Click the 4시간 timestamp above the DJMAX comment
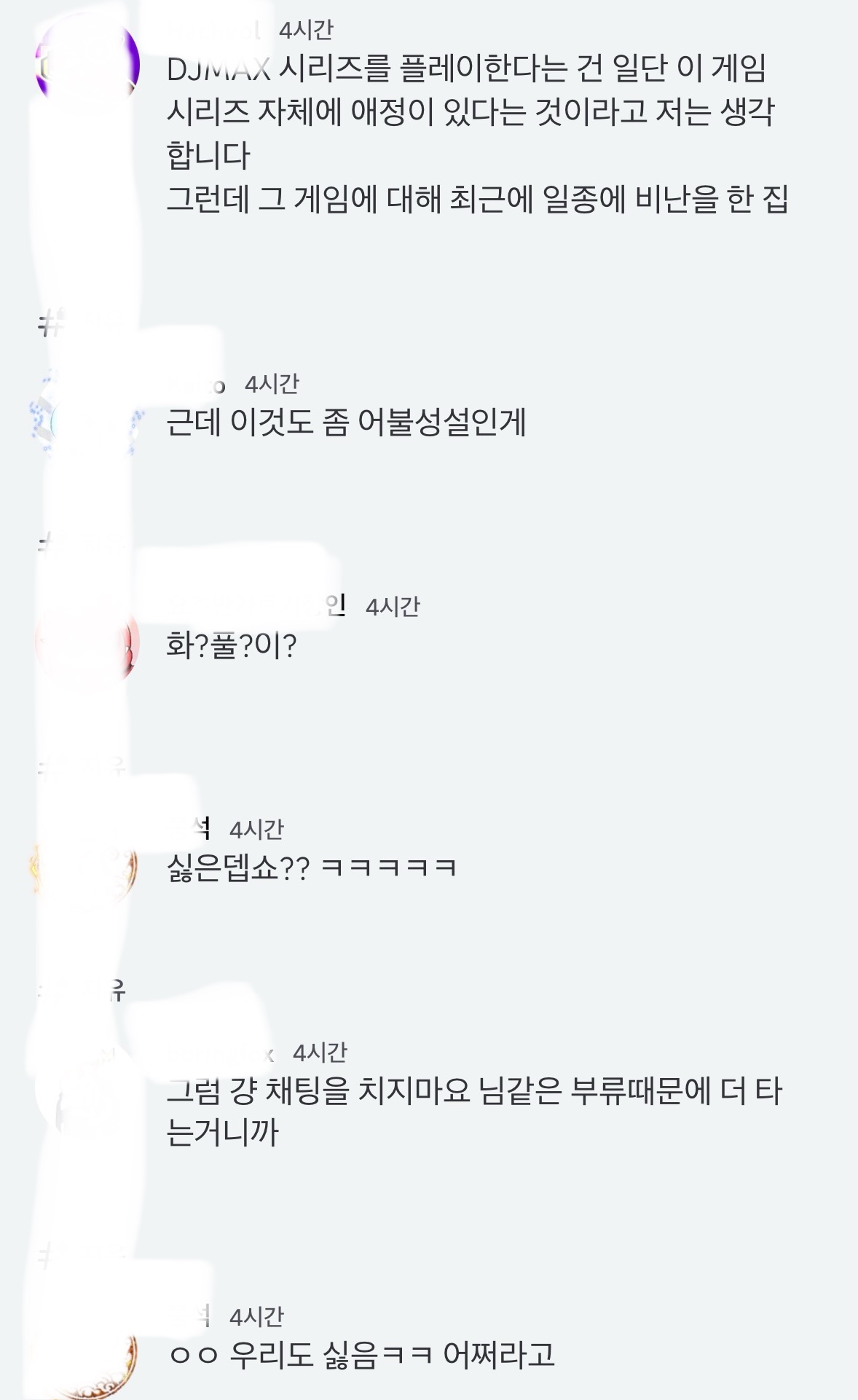 pyautogui.click(x=306, y=30)
